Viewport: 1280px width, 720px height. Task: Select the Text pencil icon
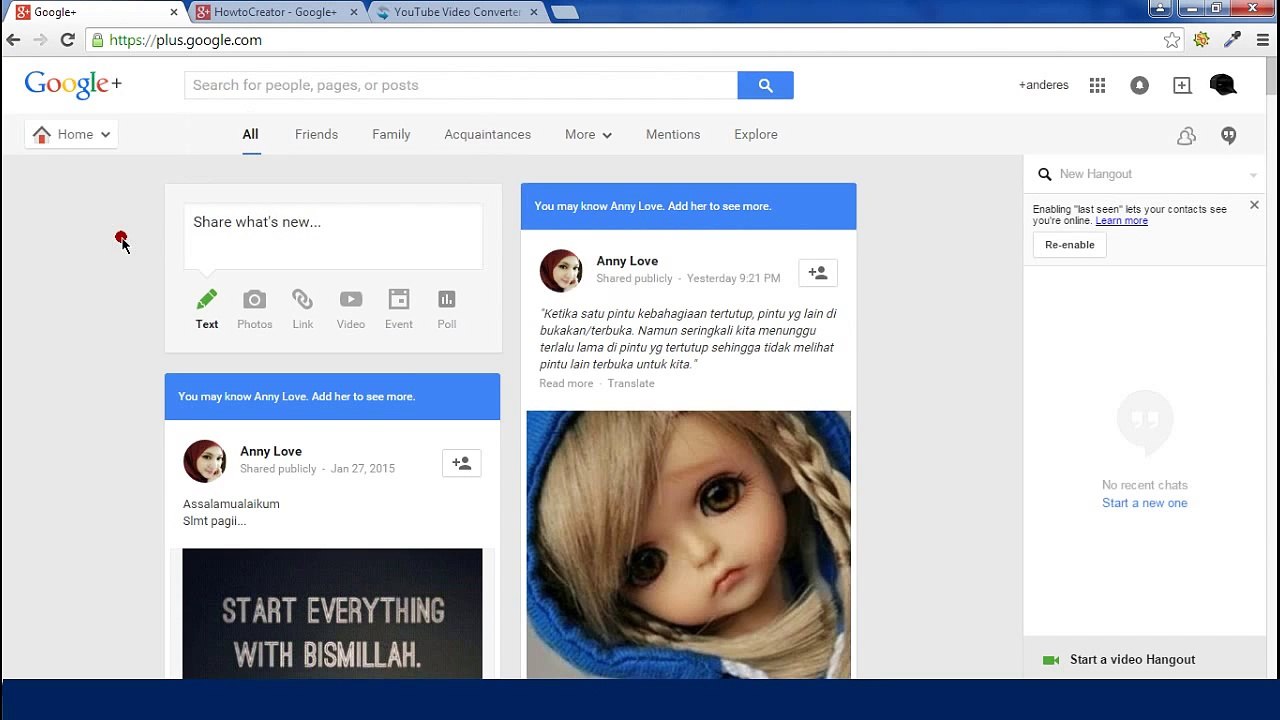(x=207, y=299)
